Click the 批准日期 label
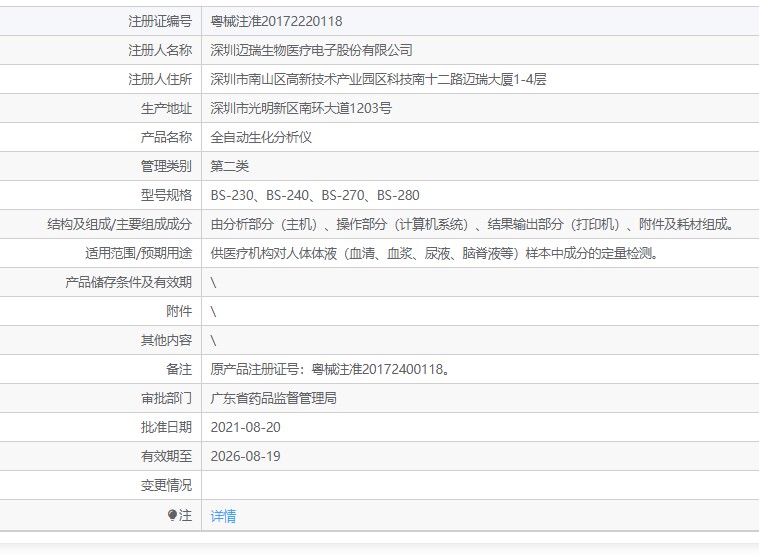 pyautogui.click(x=167, y=428)
